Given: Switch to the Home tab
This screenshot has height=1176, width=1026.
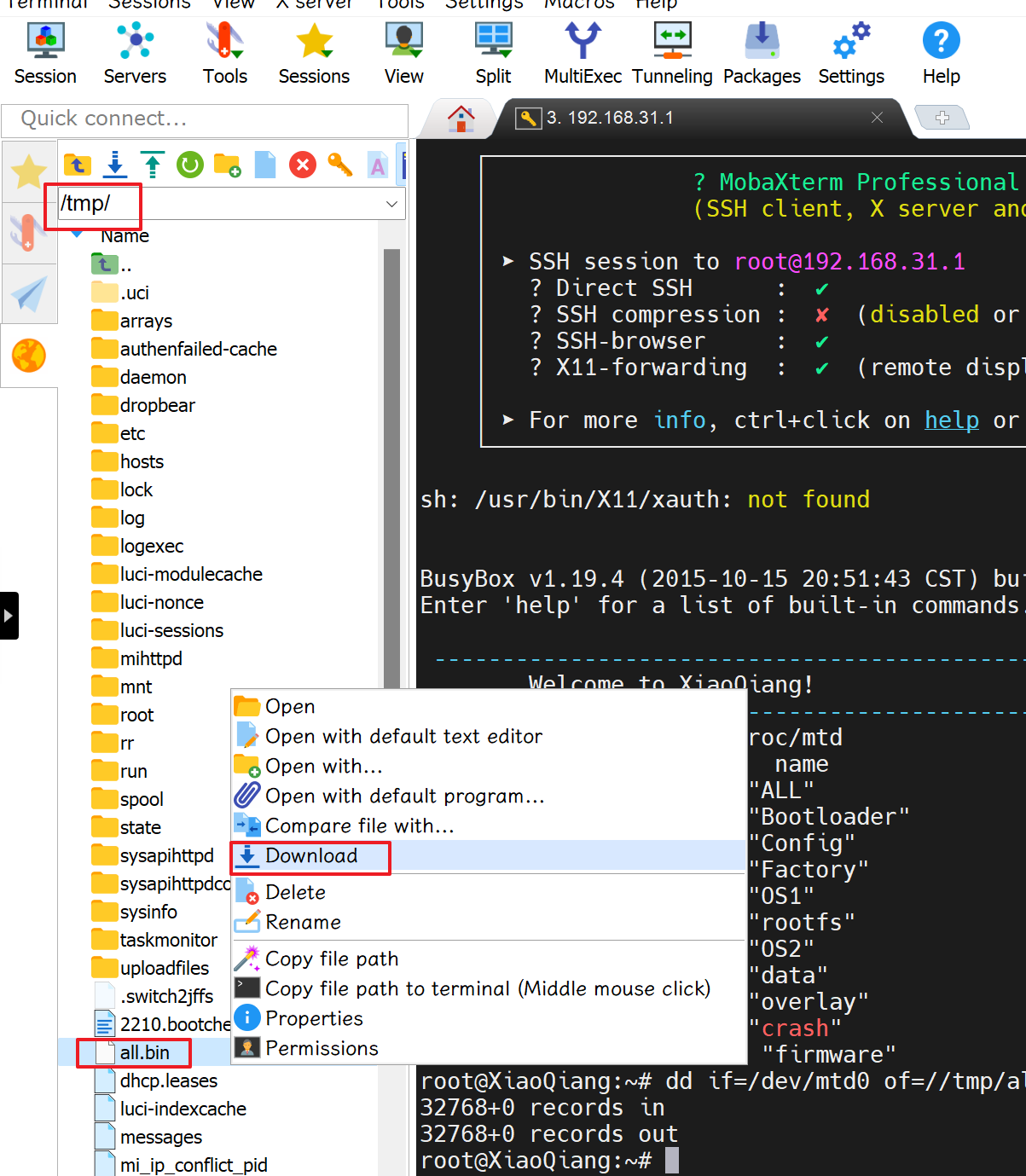Looking at the screenshot, I should click(461, 119).
